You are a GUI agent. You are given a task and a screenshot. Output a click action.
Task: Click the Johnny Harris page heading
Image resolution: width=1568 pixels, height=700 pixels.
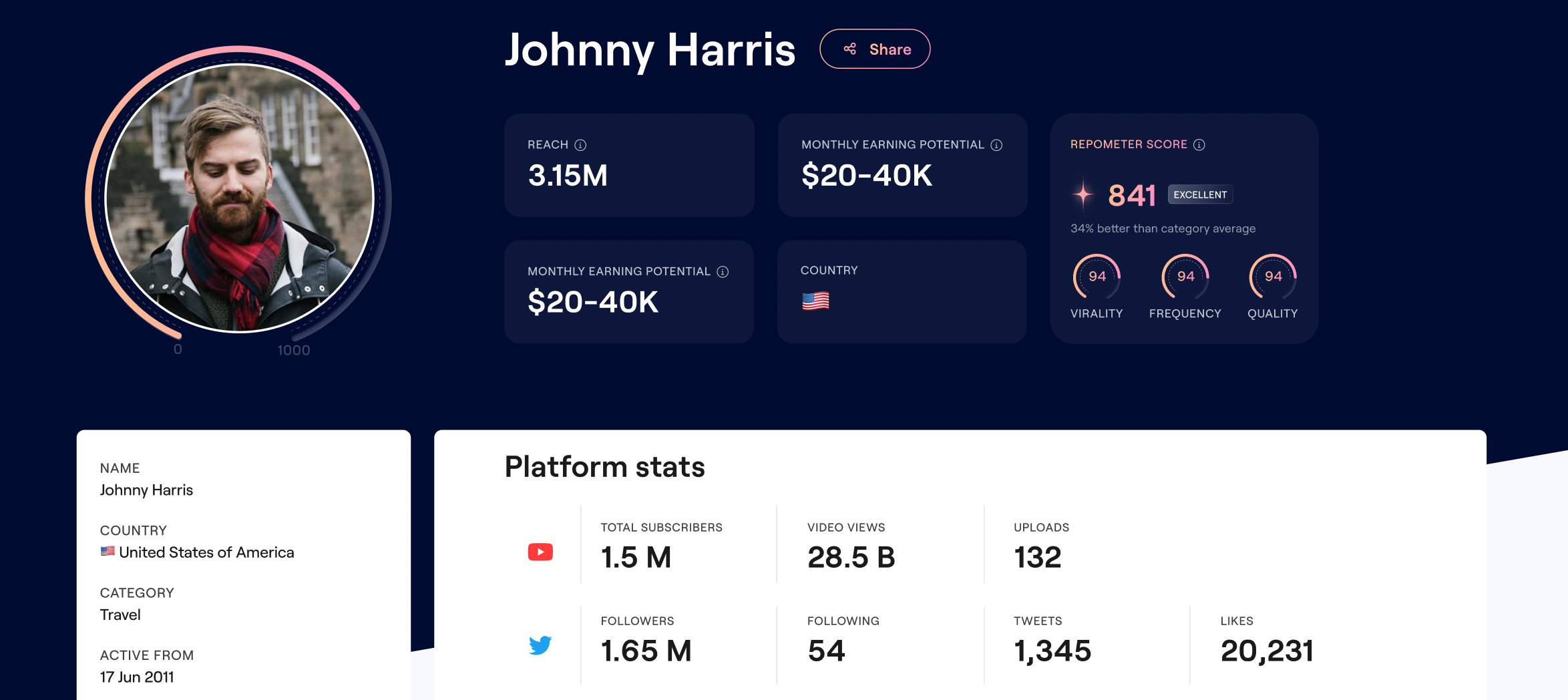pyautogui.click(x=650, y=50)
